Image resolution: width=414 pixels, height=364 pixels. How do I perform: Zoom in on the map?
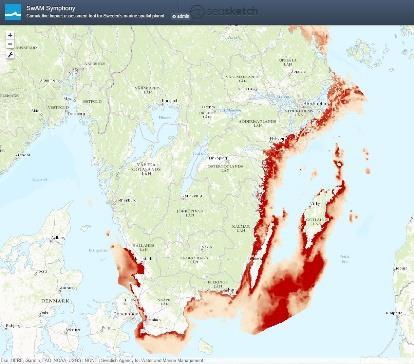[x=10, y=35]
